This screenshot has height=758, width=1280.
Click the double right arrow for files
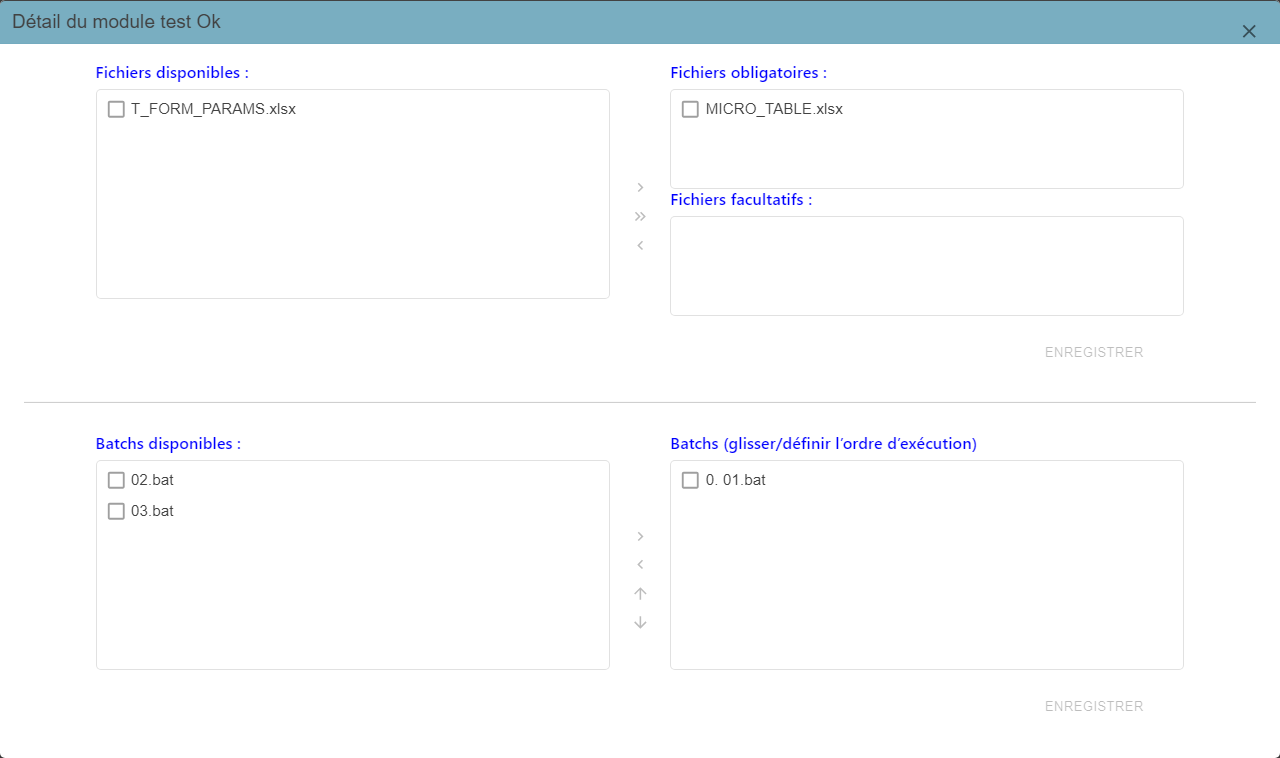pos(640,216)
